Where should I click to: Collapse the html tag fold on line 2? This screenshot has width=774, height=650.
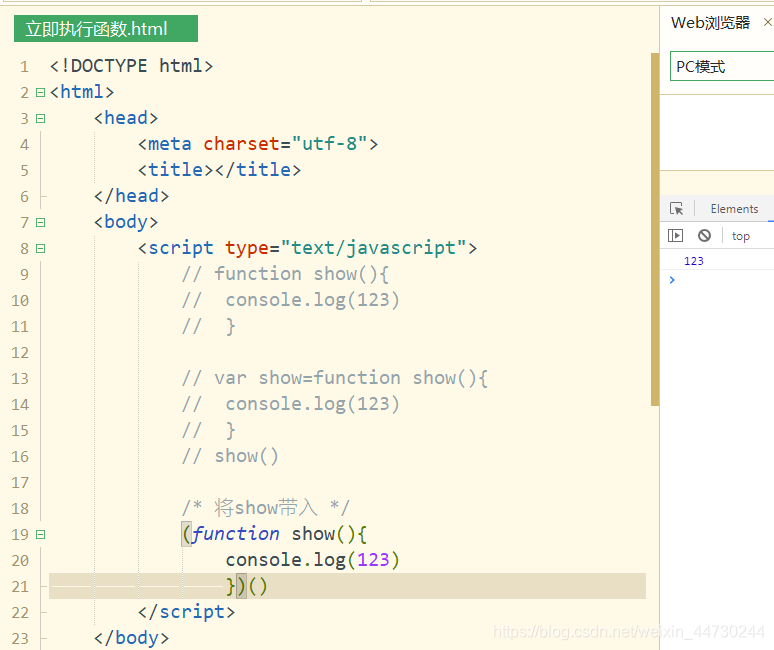click(x=40, y=92)
